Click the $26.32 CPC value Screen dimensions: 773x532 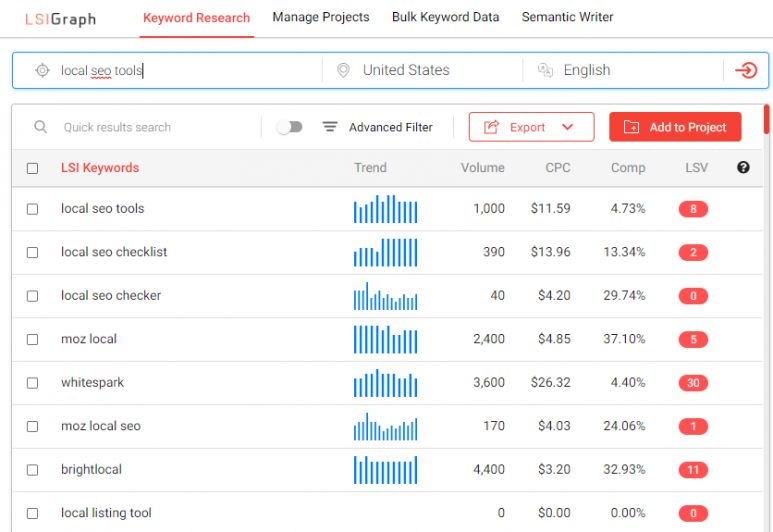[550, 383]
